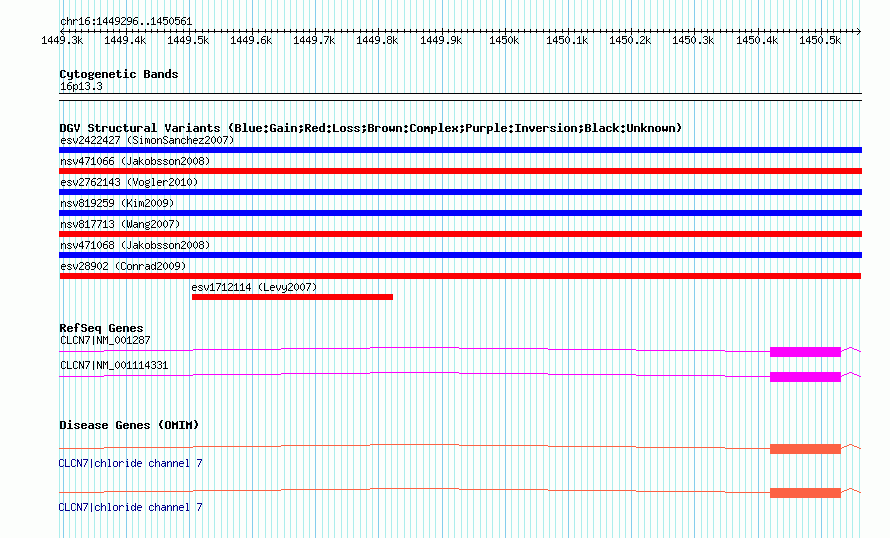Select the short esv1712114 (Levy2007) red bar
This screenshot has height=538, width=890.
point(292,297)
